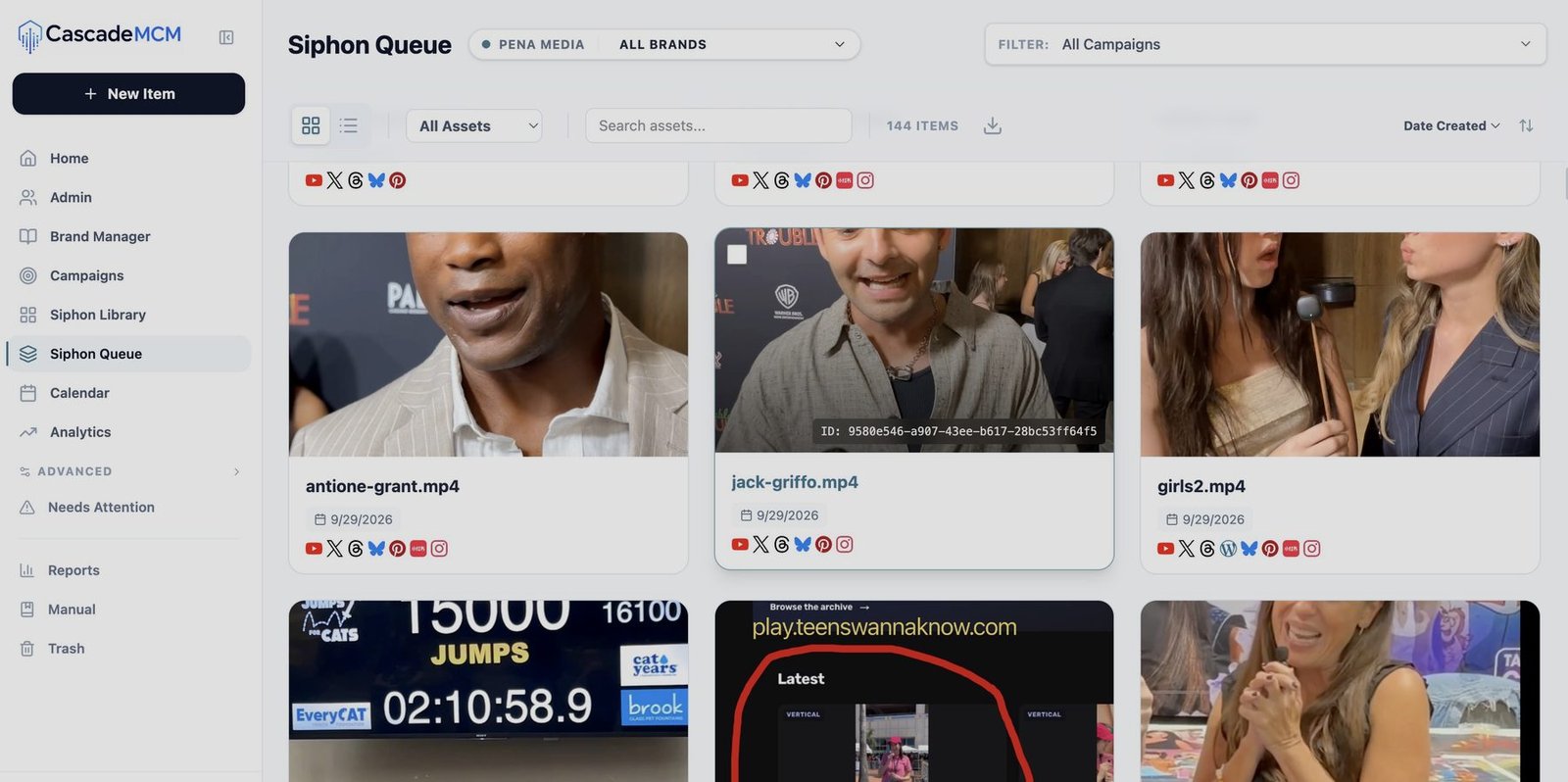Open the Pena Media brand dropdown
Viewport: 1568px width, 782px height.
point(664,44)
